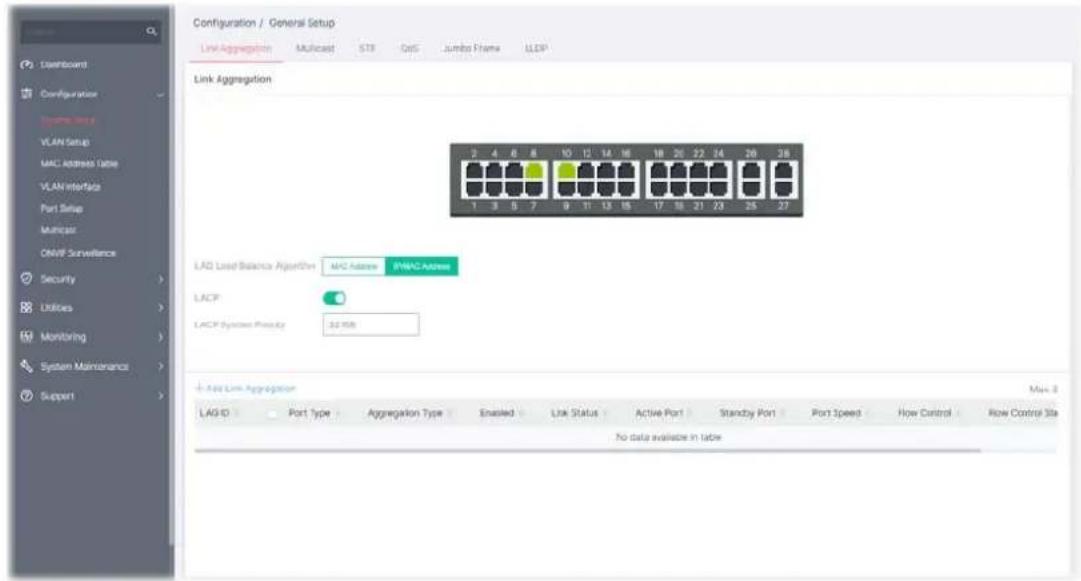The width and height of the screenshot is (1081, 581).
Task: Click the Security shield icon
Action: 26,278
